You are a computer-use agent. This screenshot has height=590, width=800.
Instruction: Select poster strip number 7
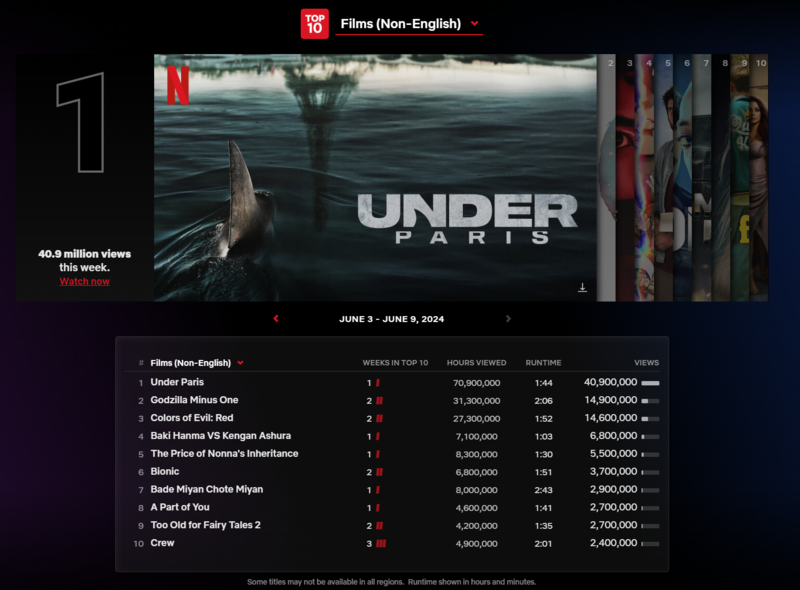(702, 178)
